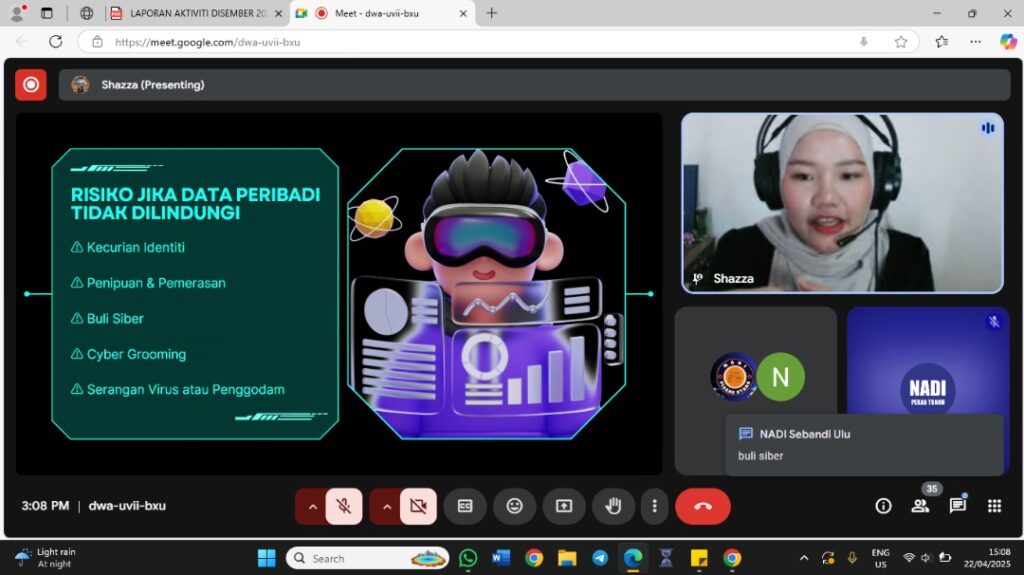Open the three-dot more options menu

click(x=655, y=506)
